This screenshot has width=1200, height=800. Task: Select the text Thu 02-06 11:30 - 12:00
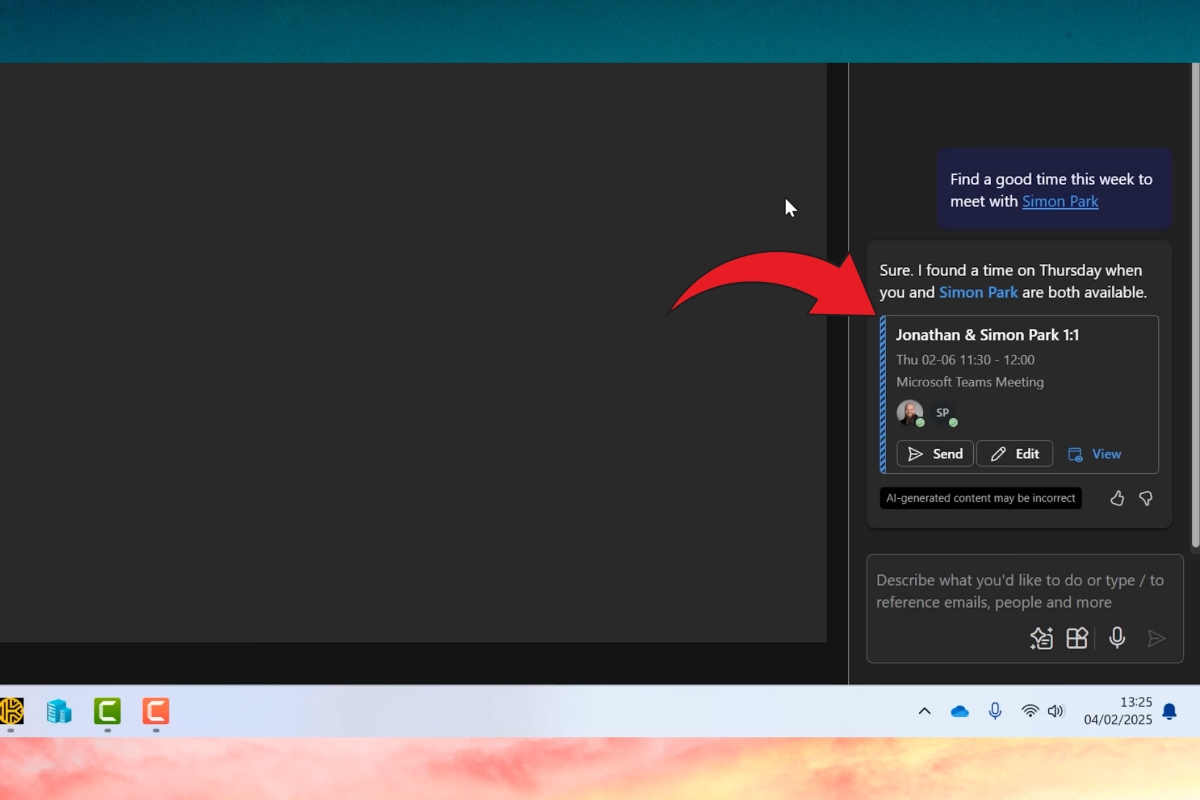click(x=965, y=360)
